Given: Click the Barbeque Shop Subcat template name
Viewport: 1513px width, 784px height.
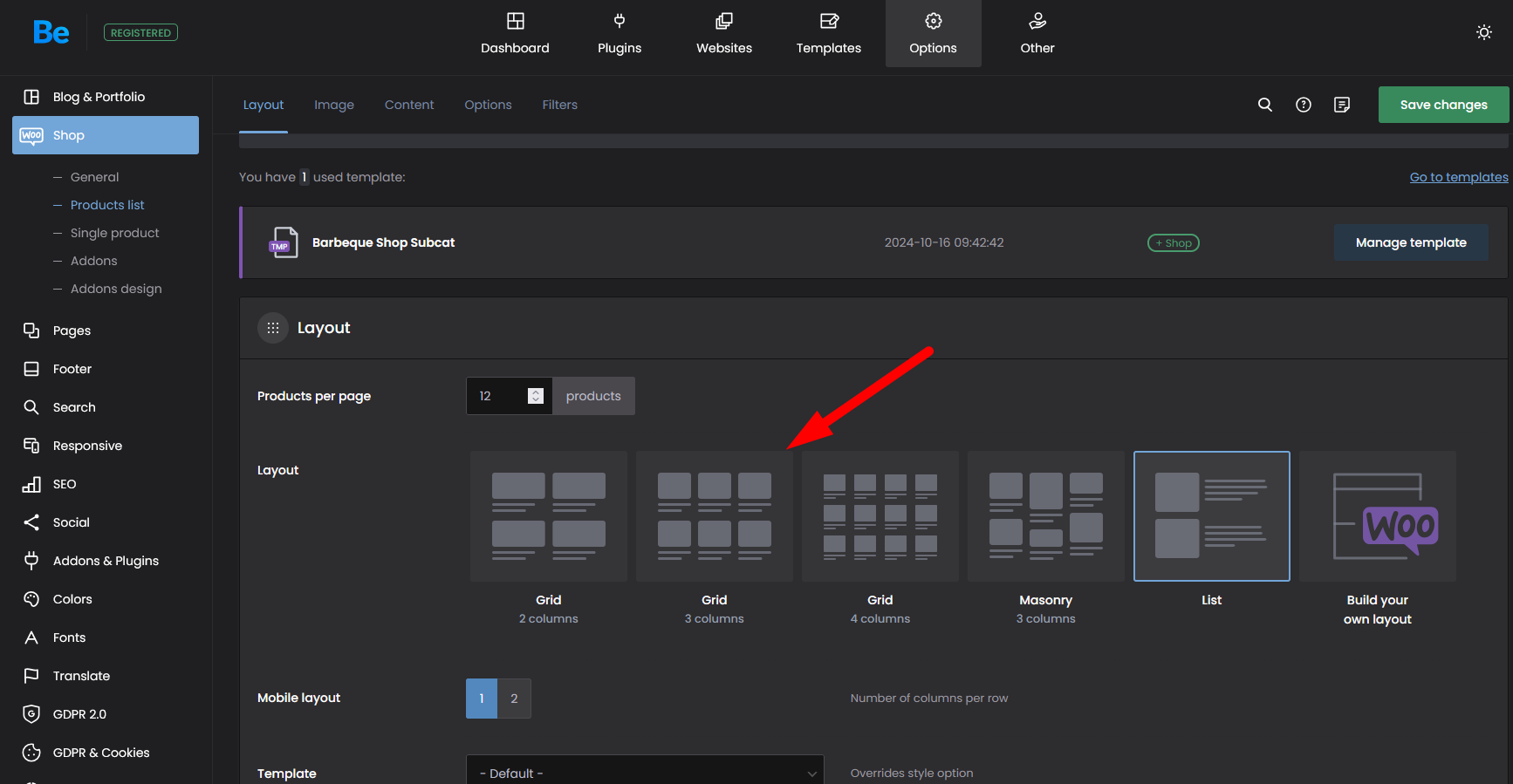Looking at the screenshot, I should pos(383,242).
